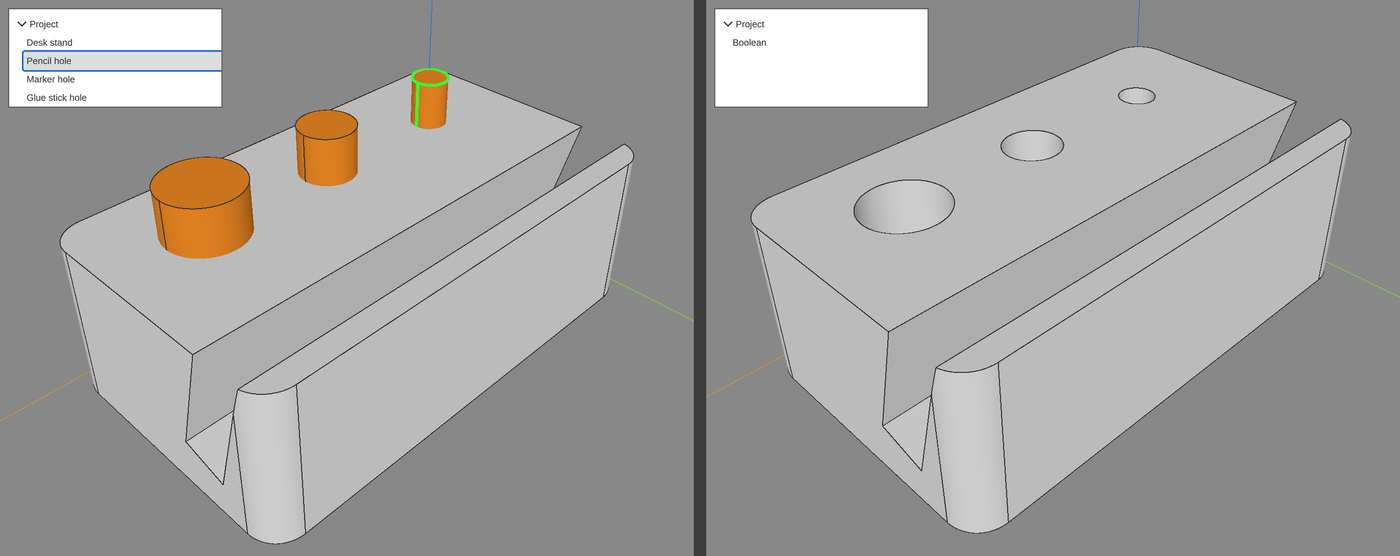The width and height of the screenshot is (1400, 556).
Task: Click the Project label in right panel
Action: point(750,24)
